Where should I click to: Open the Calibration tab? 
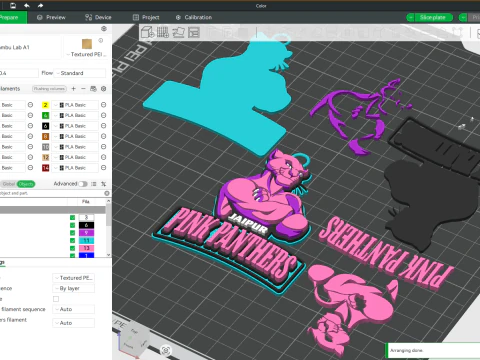tap(194, 17)
